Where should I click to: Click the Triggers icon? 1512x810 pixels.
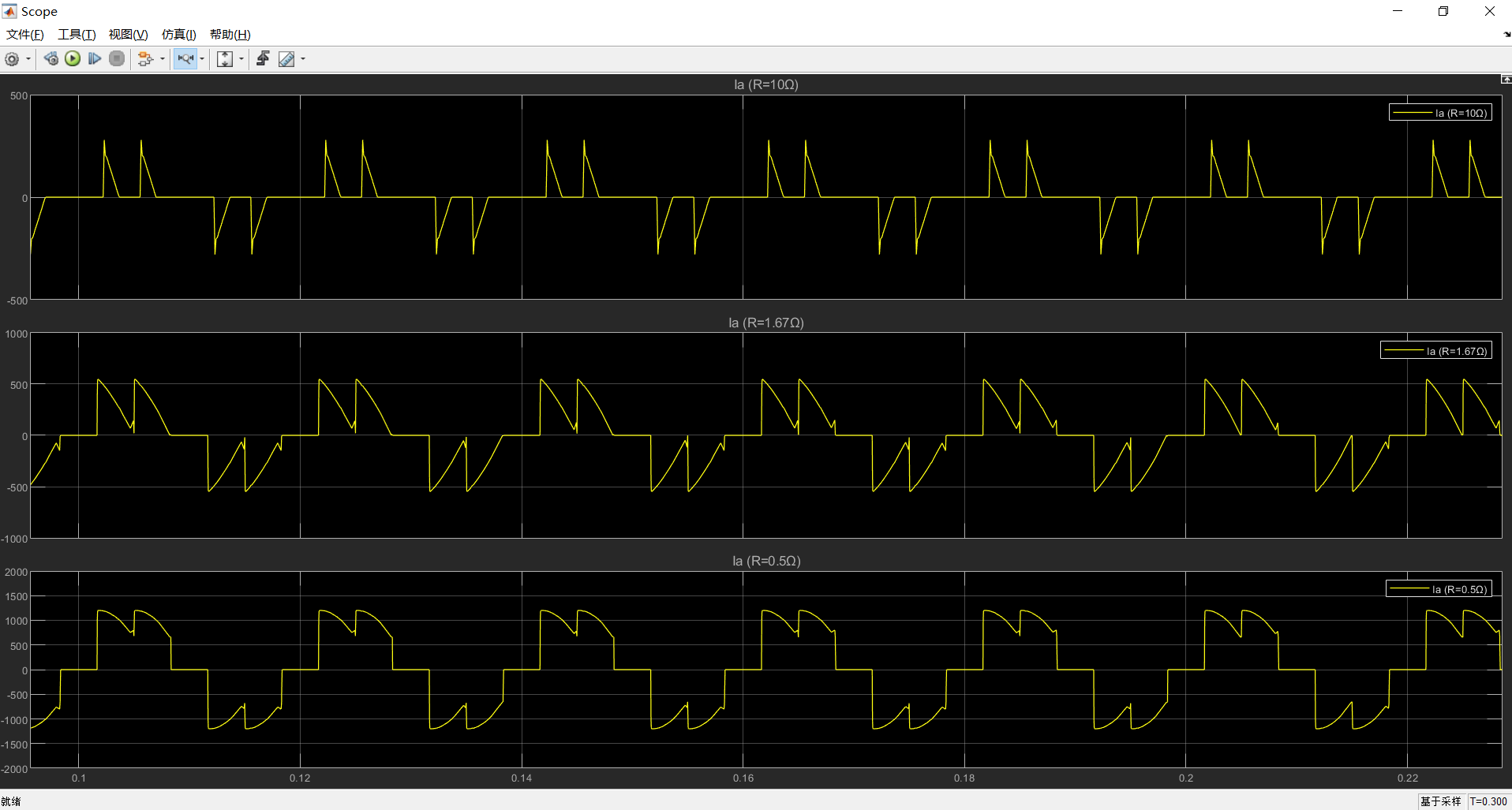(264, 59)
